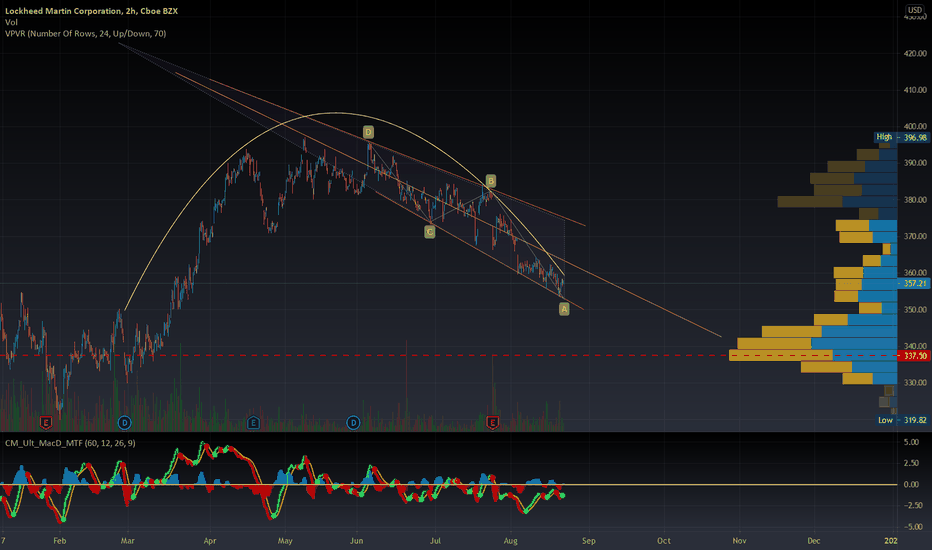Screen dimensions: 932x550
Task: Click the blue dividend D marker near June
Action: click(x=353, y=423)
